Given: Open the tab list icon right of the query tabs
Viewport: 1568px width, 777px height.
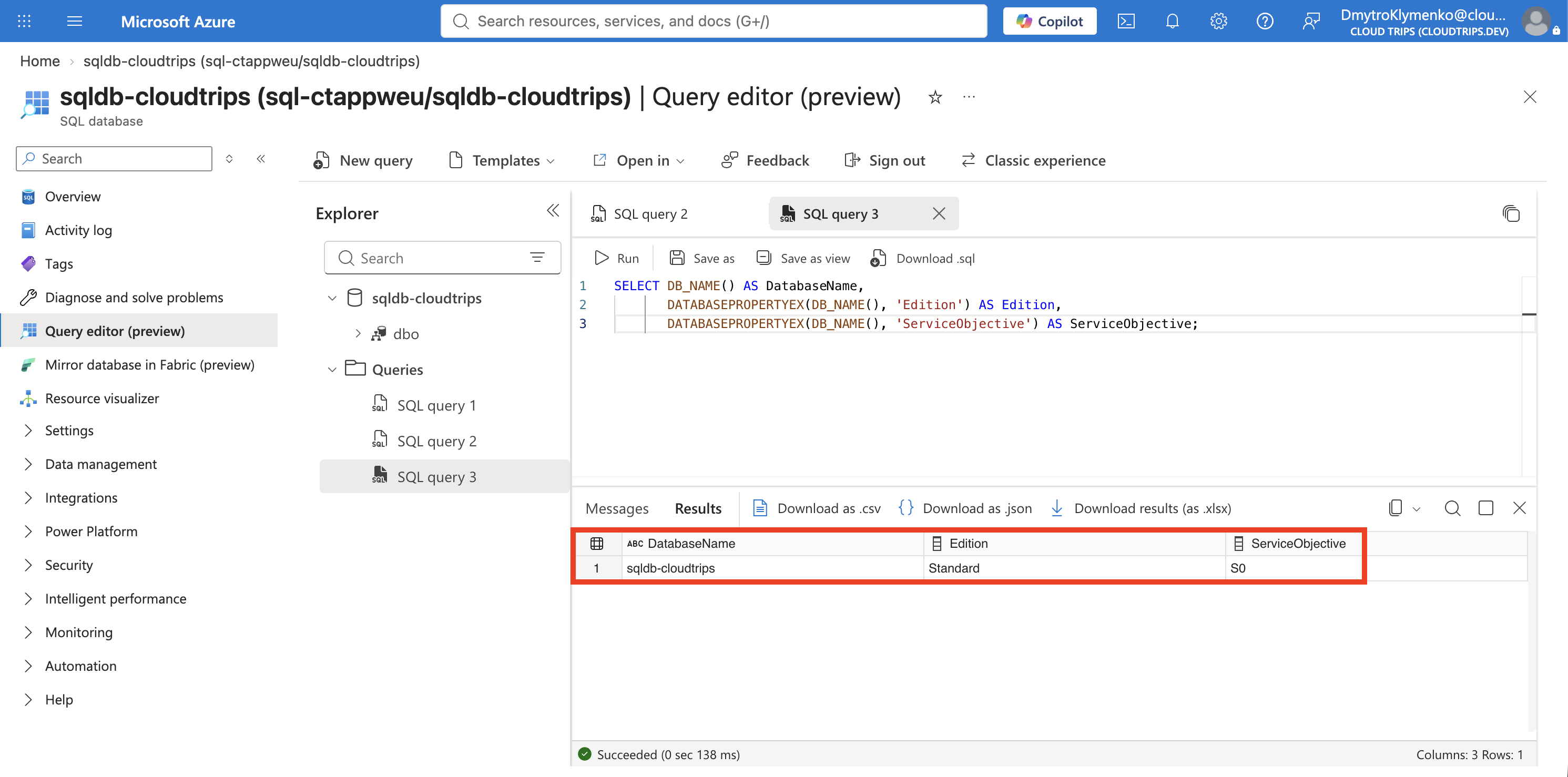Looking at the screenshot, I should [1511, 213].
